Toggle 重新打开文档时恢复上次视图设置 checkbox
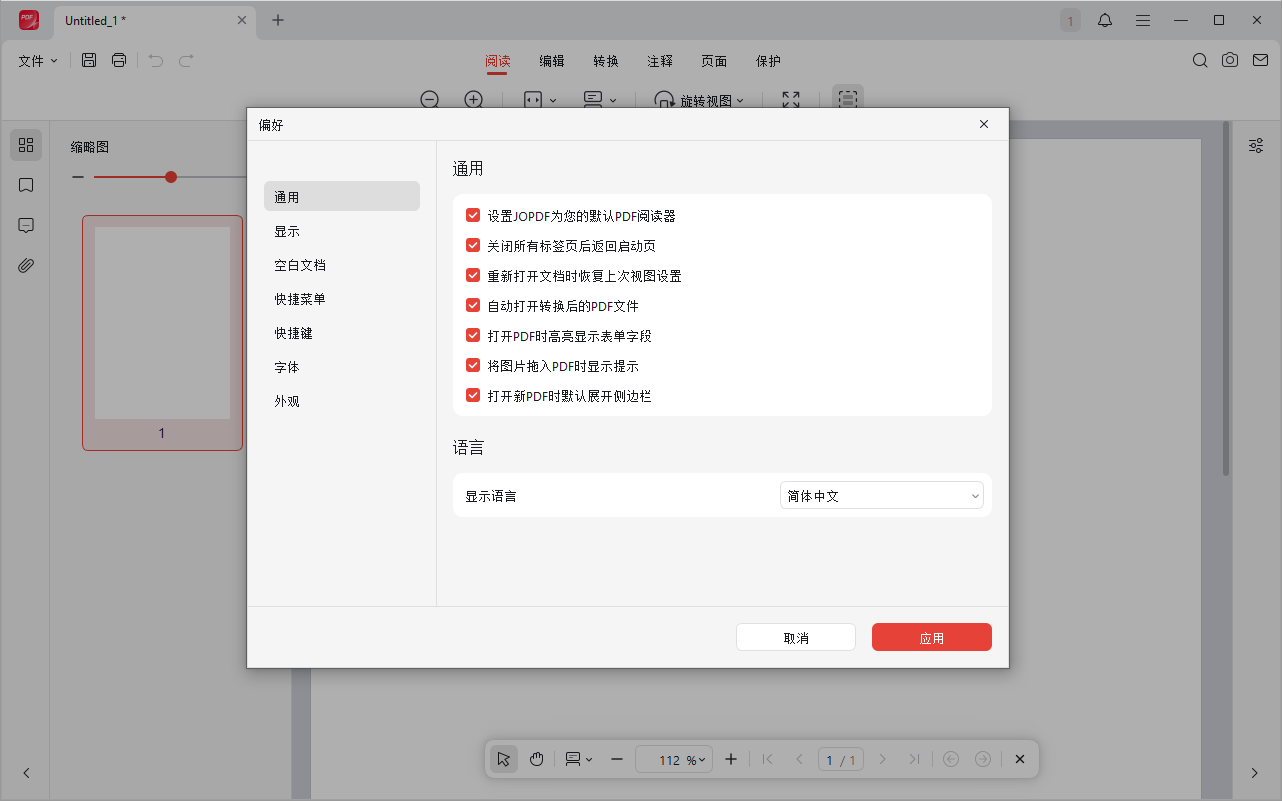The width and height of the screenshot is (1282, 801). (x=473, y=276)
